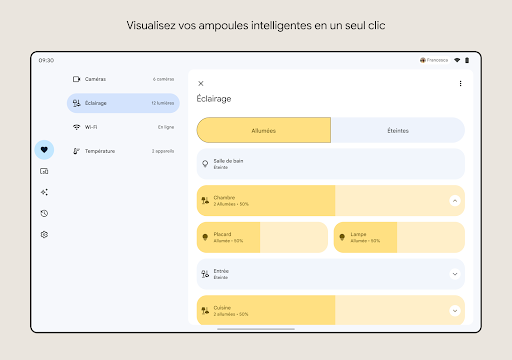Viewport: 512px width, 360px height.
Task: Click the Caméras camera icon
Action: 76,79
